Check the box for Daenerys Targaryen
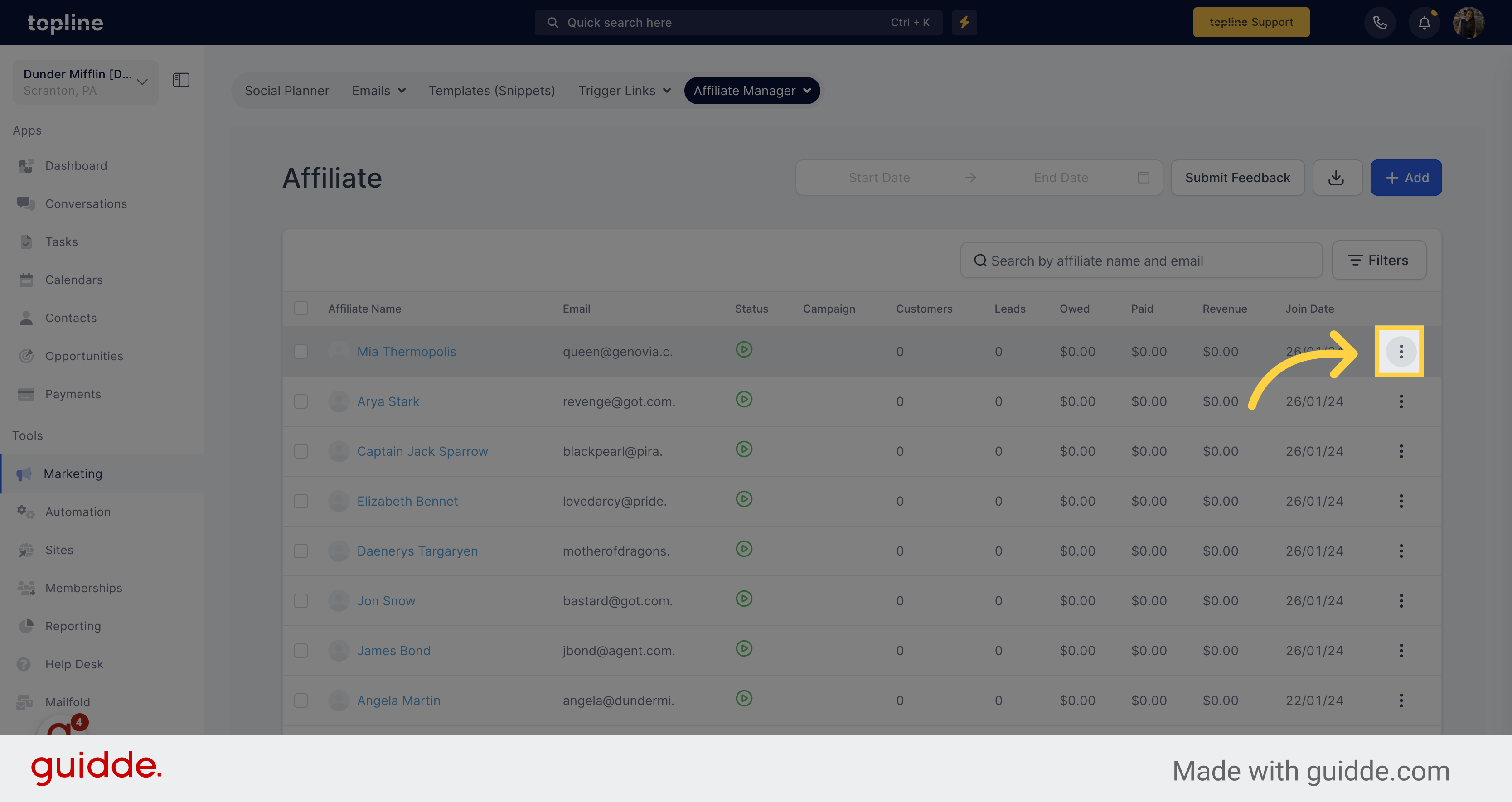The image size is (1512, 802). (x=301, y=551)
